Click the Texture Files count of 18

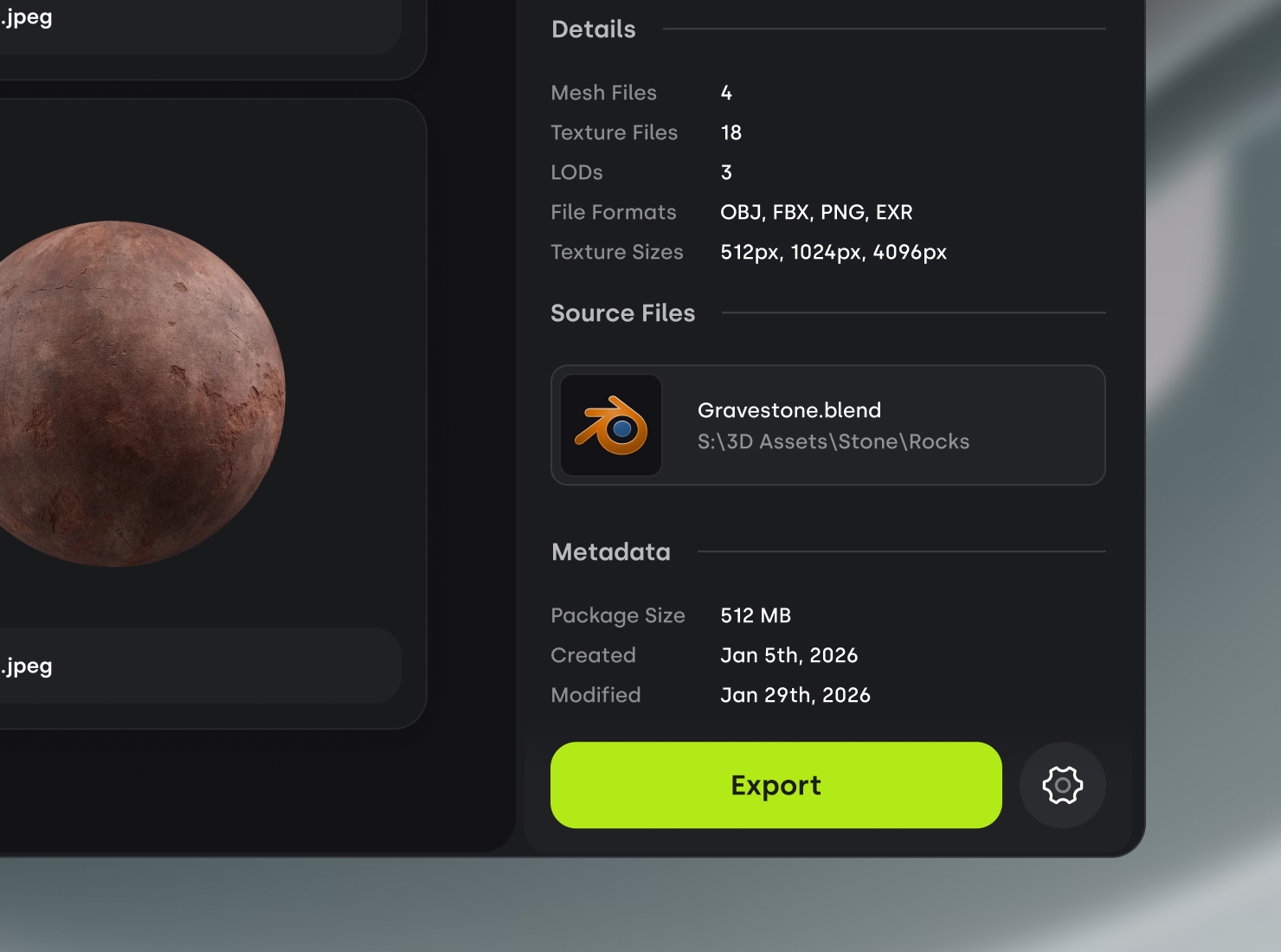pyautogui.click(x=731, y=132)
